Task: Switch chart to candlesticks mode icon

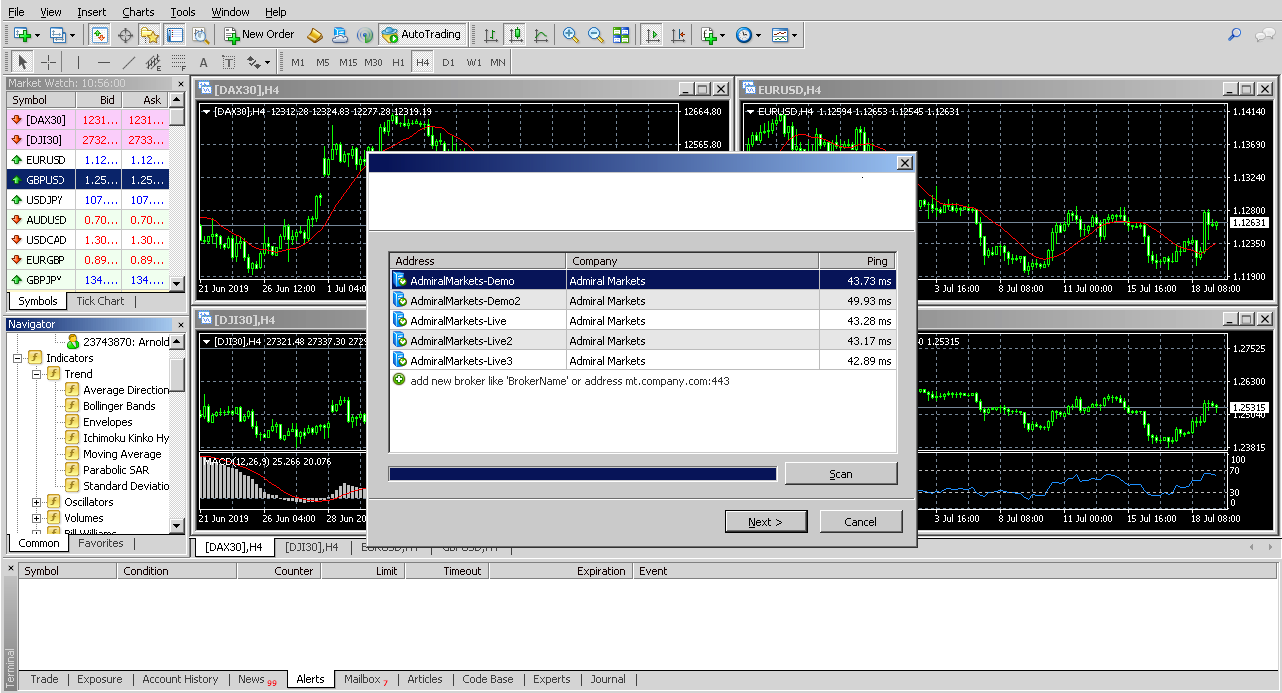Action: [516, 35]
